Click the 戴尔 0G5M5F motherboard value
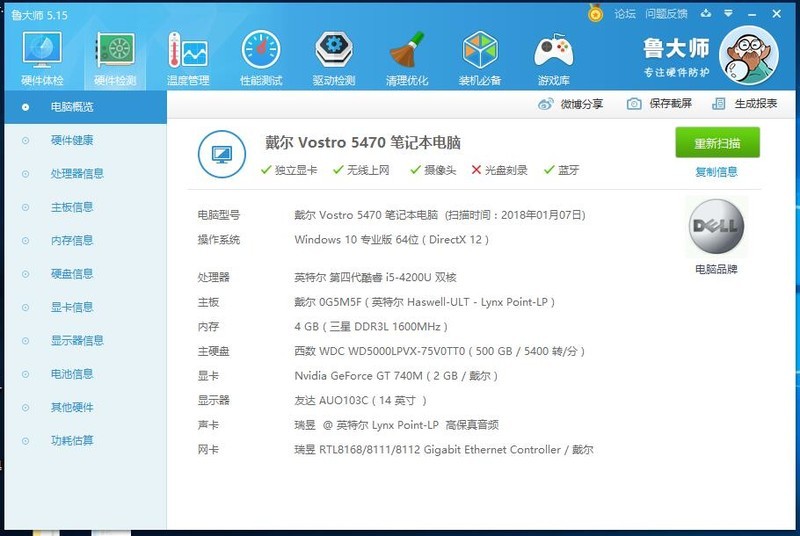This screenshot has width=800, height=536. pos(424,302)
